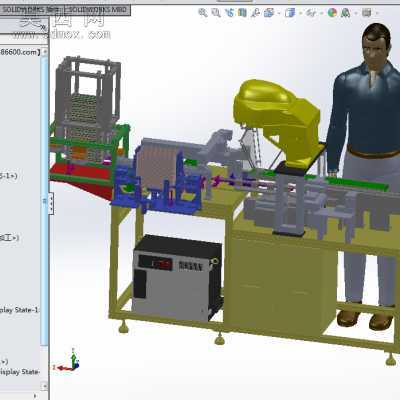This screenshot has height=400, width=400.
Task: Click the Hide/Show Items icon
Action: (x=311, y=13)
